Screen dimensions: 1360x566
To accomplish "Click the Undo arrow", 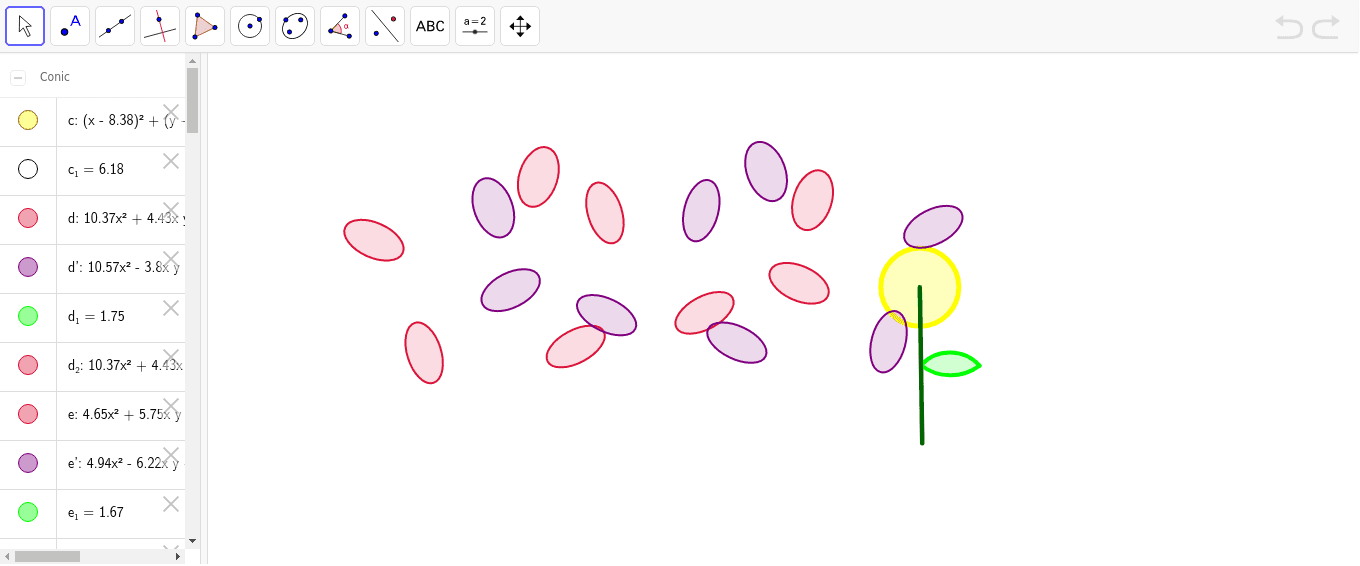I will (1289, 27).
